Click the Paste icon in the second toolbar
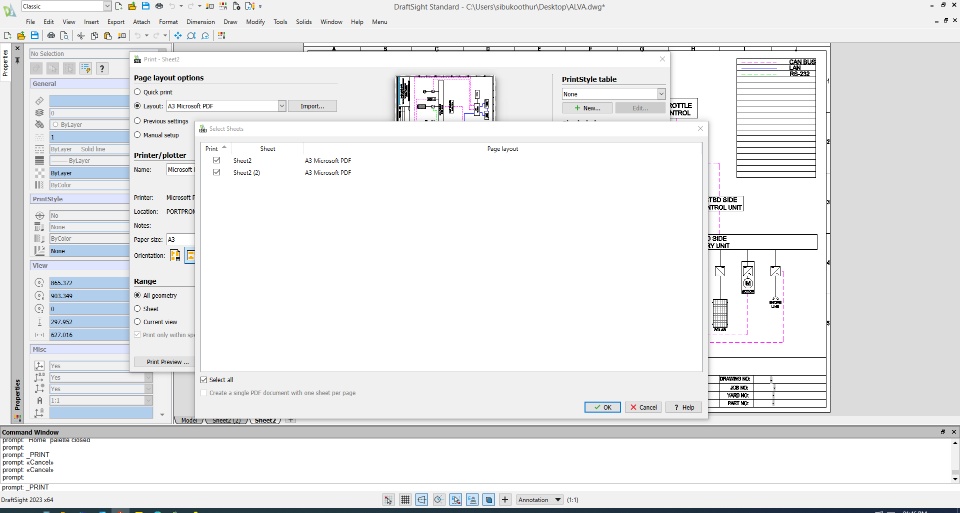 108,36
